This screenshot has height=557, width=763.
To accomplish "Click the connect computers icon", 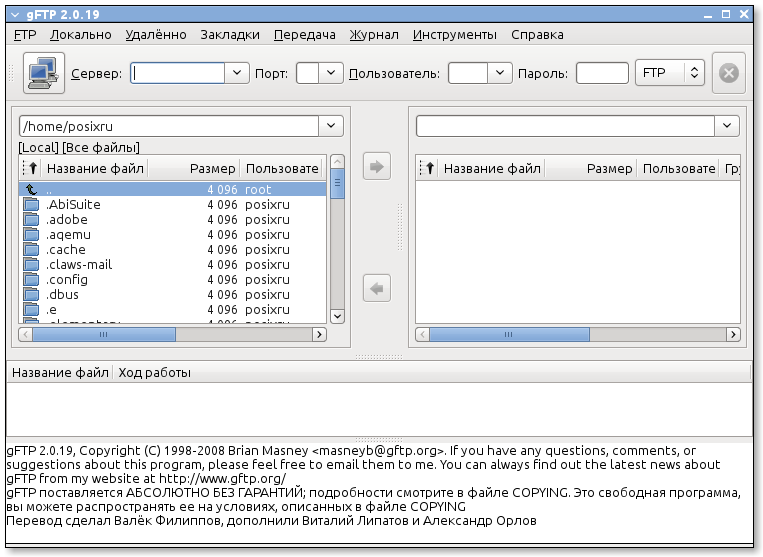I will tap(44, 73).
